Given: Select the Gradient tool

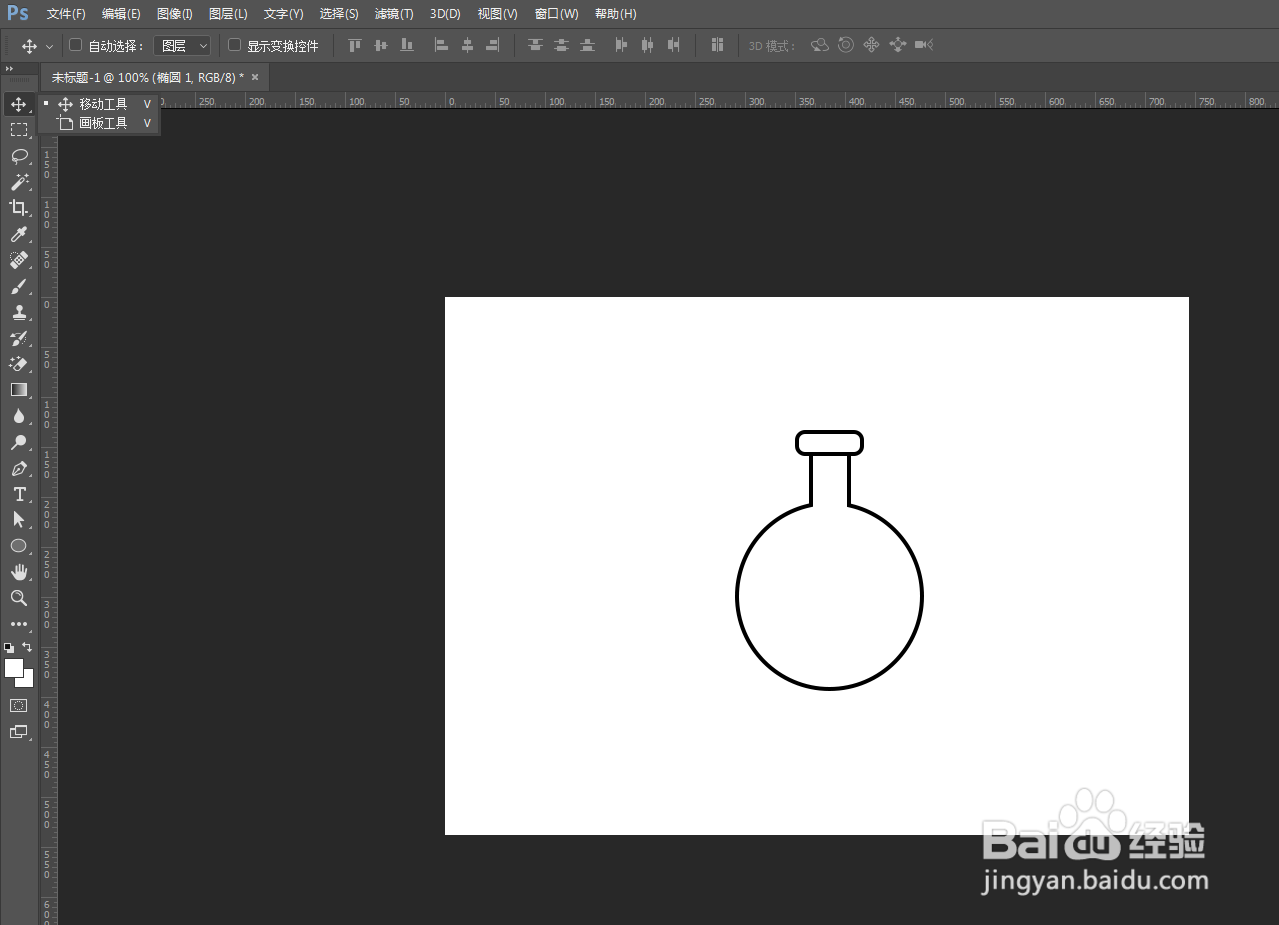Looking at the screenshot, I should [x=18, y=390].
